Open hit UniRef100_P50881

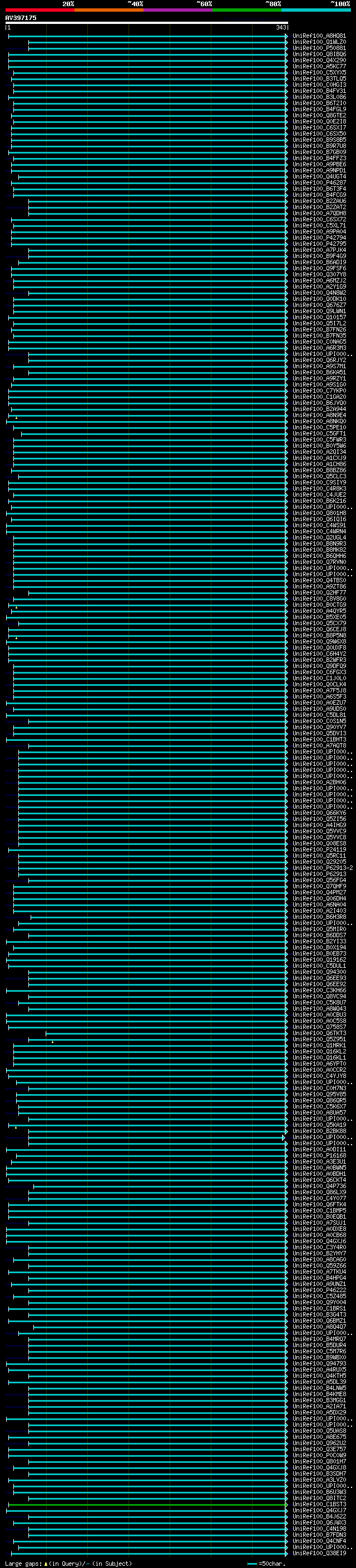pyautogui.click(x=319, y=48)
